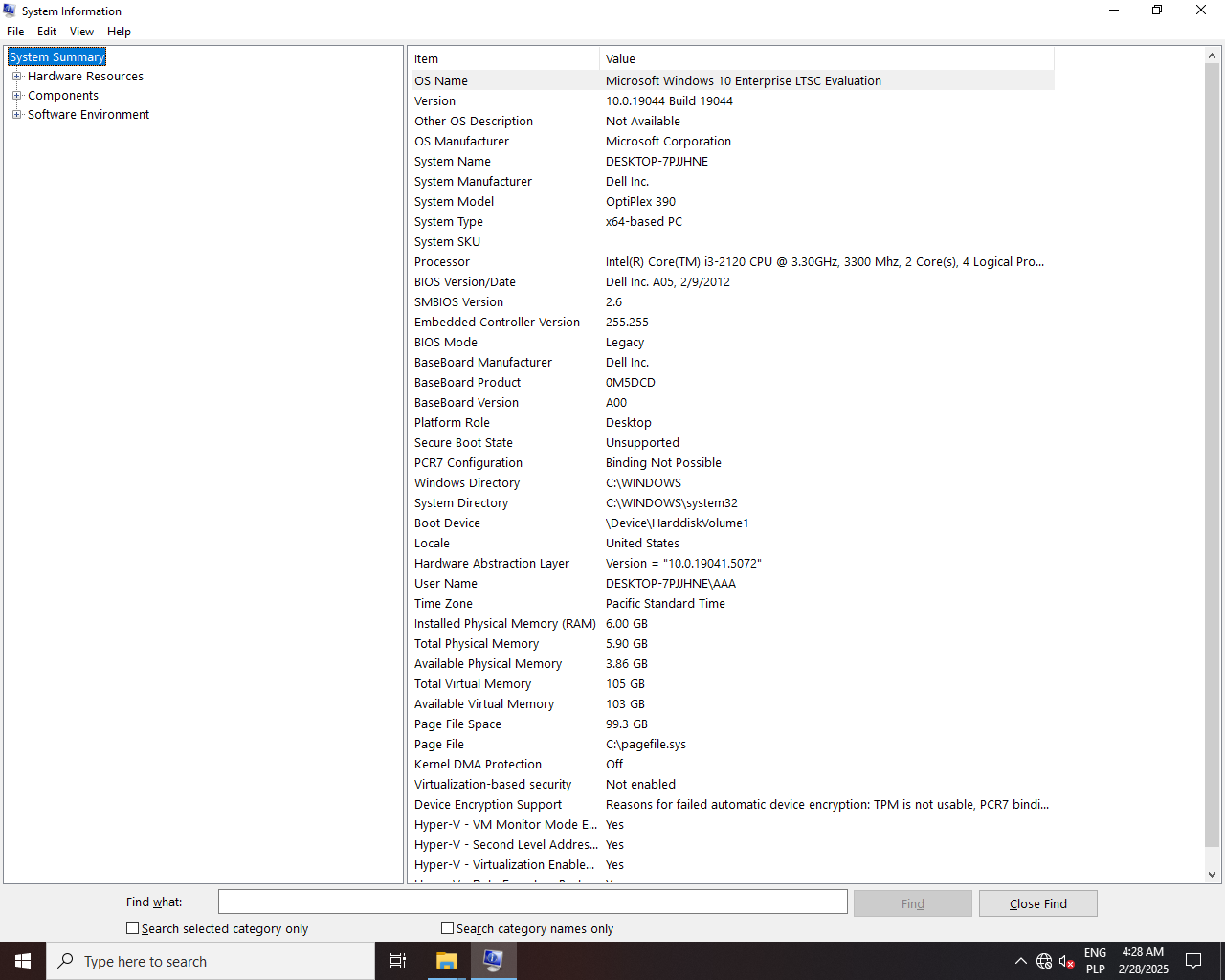Viewport: 1225px width, 980px height.
Task: Open the Edit menu
Action: click(x=47, y=32)
